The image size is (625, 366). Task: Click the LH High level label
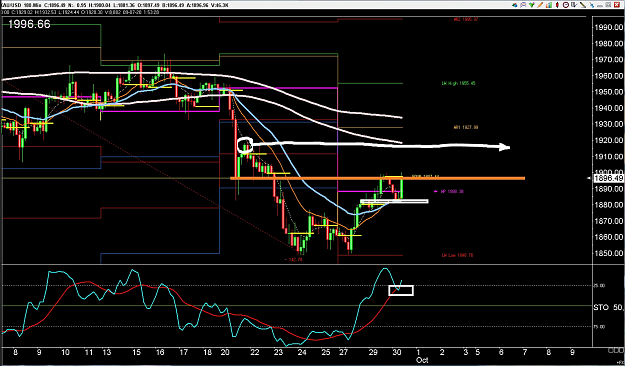click(458, 83)
